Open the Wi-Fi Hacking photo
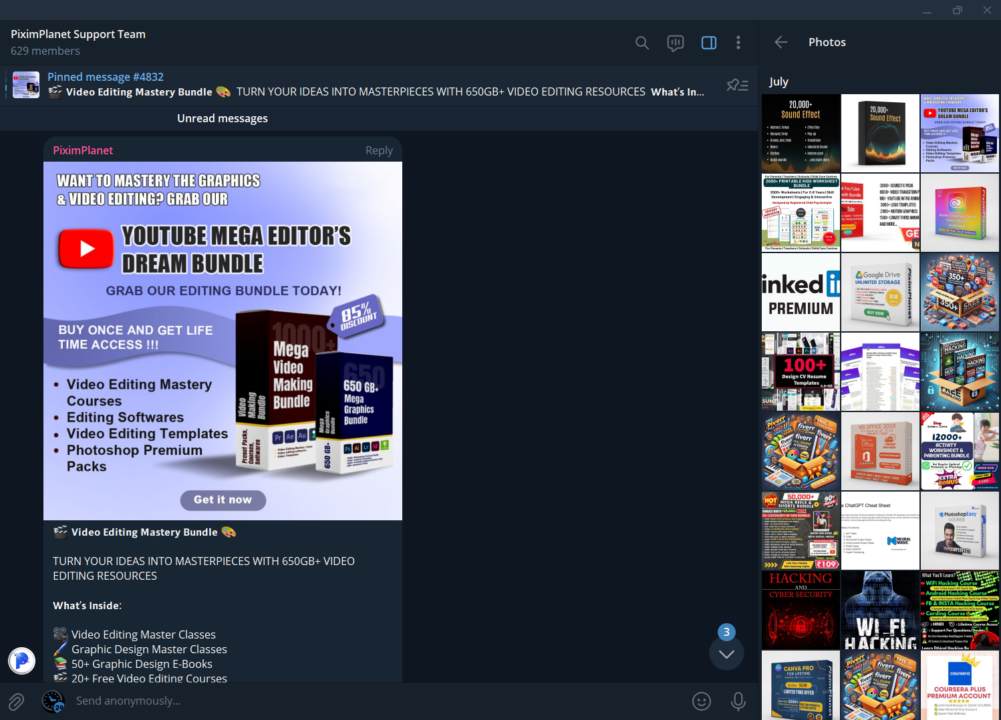Image resolution: width=1001 pixels, height=720 pixels. (880, 610)
